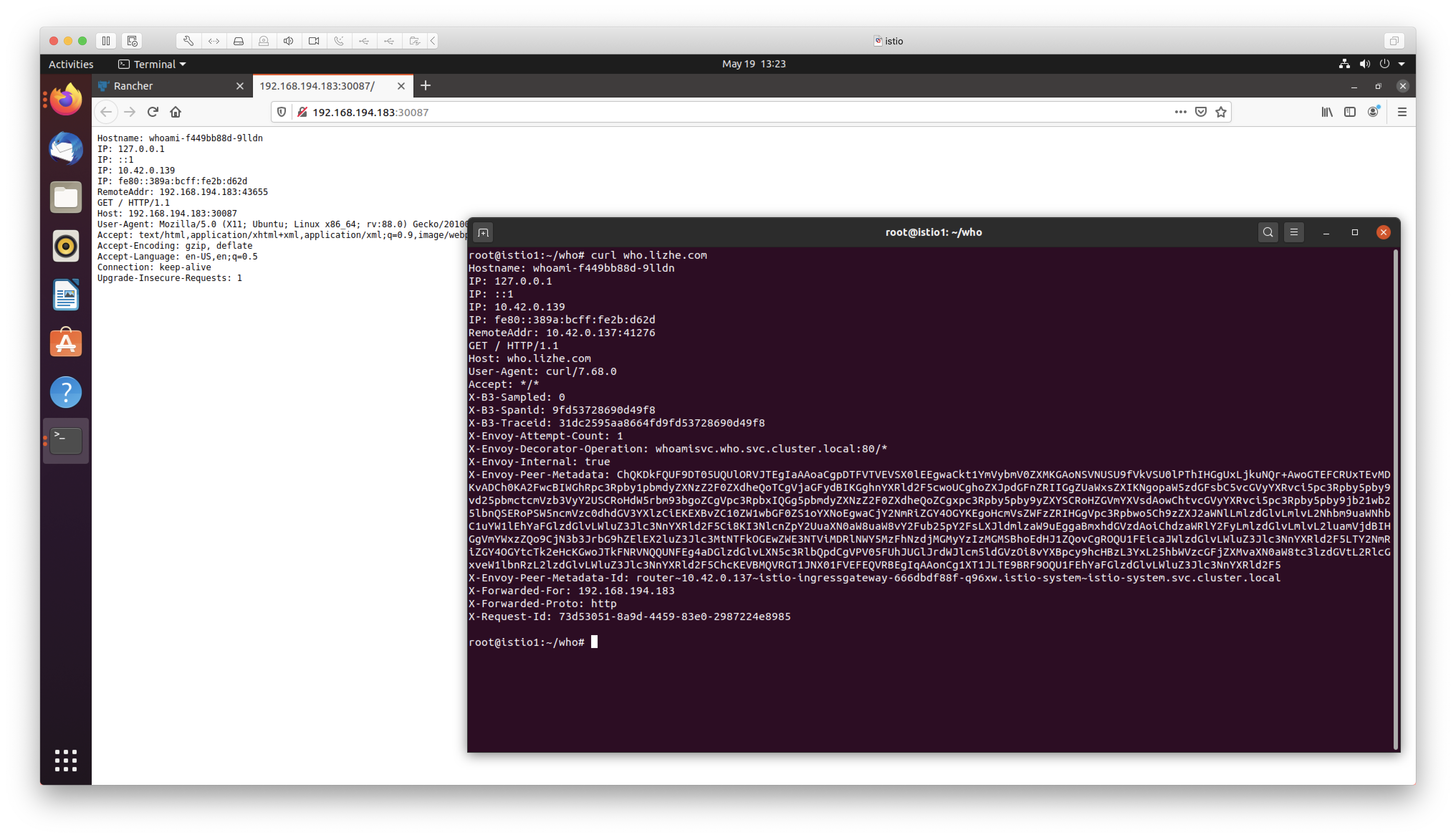The width and height of the screenshot is (1456, 838).
Task: Open Firefox library icon
Action: pos(1327,112)
